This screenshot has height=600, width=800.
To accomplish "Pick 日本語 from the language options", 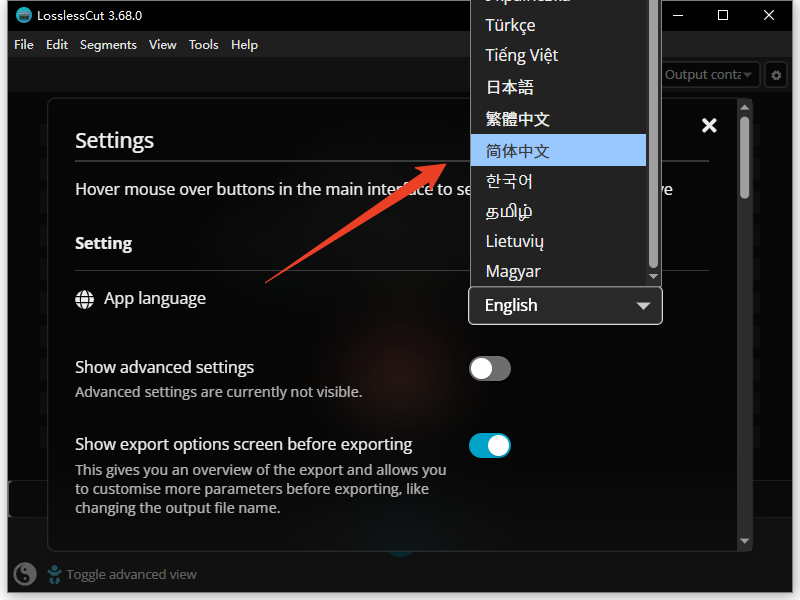I will point(510,87).
